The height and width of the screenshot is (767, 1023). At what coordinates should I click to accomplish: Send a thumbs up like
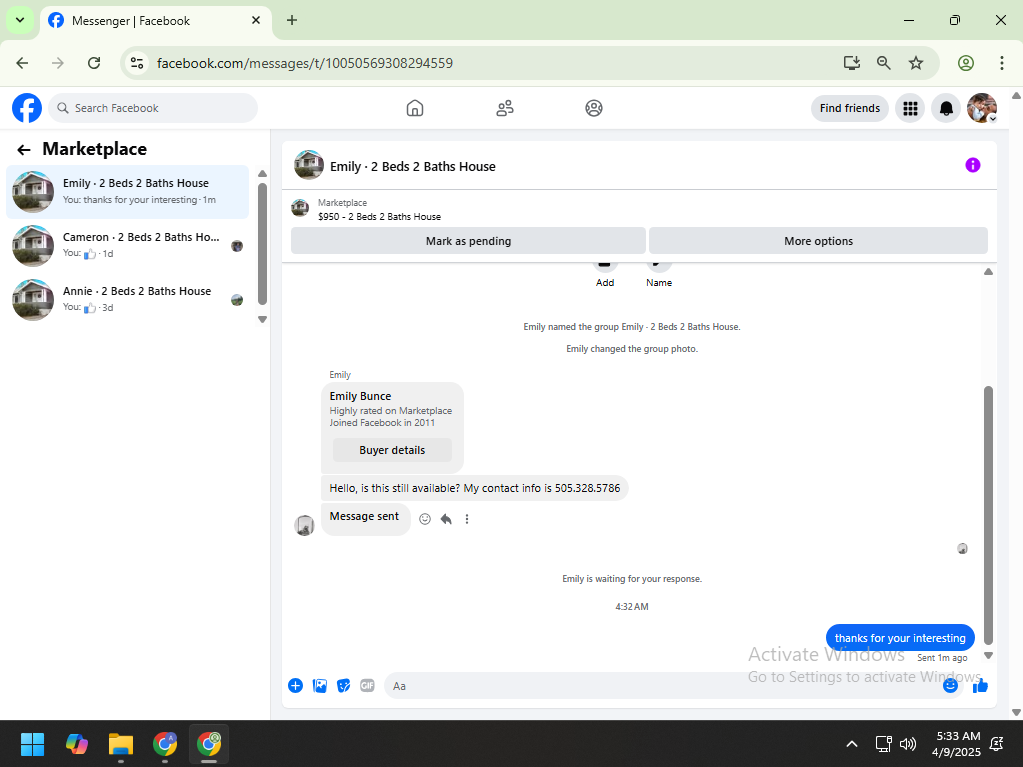coord(980,685)
